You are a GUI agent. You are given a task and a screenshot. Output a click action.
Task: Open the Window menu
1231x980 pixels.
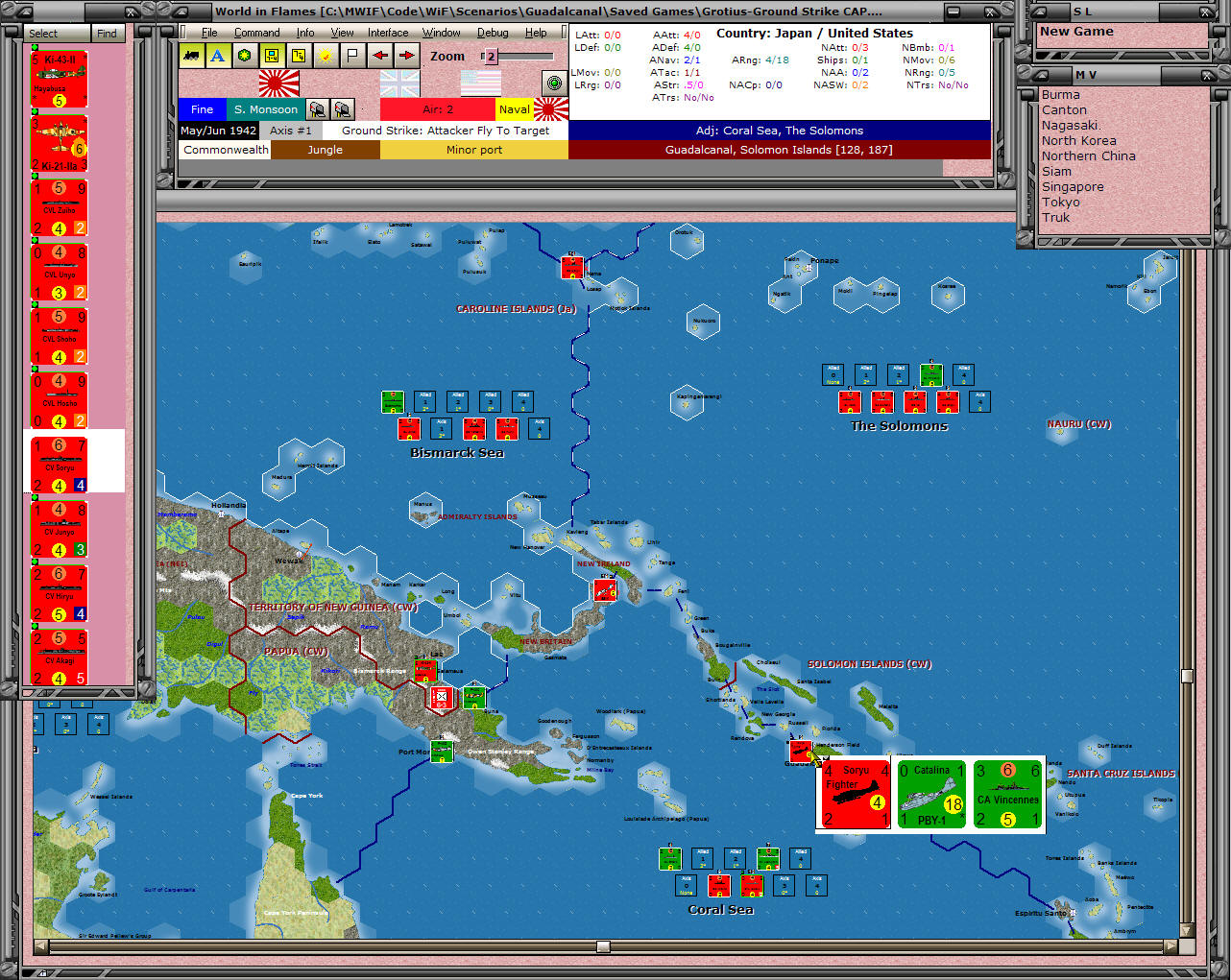[442, 33]
